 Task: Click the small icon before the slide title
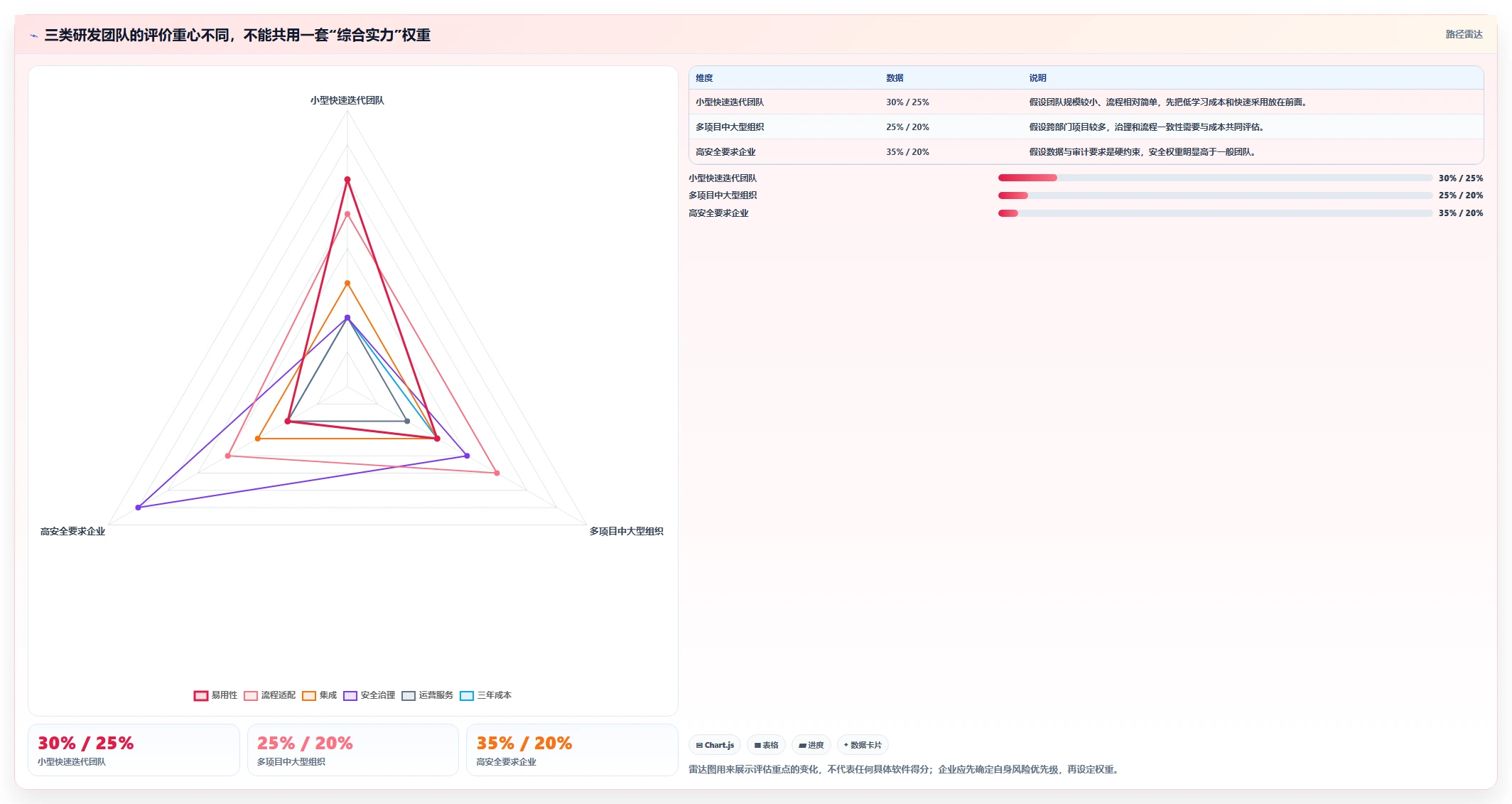(33, 36)
